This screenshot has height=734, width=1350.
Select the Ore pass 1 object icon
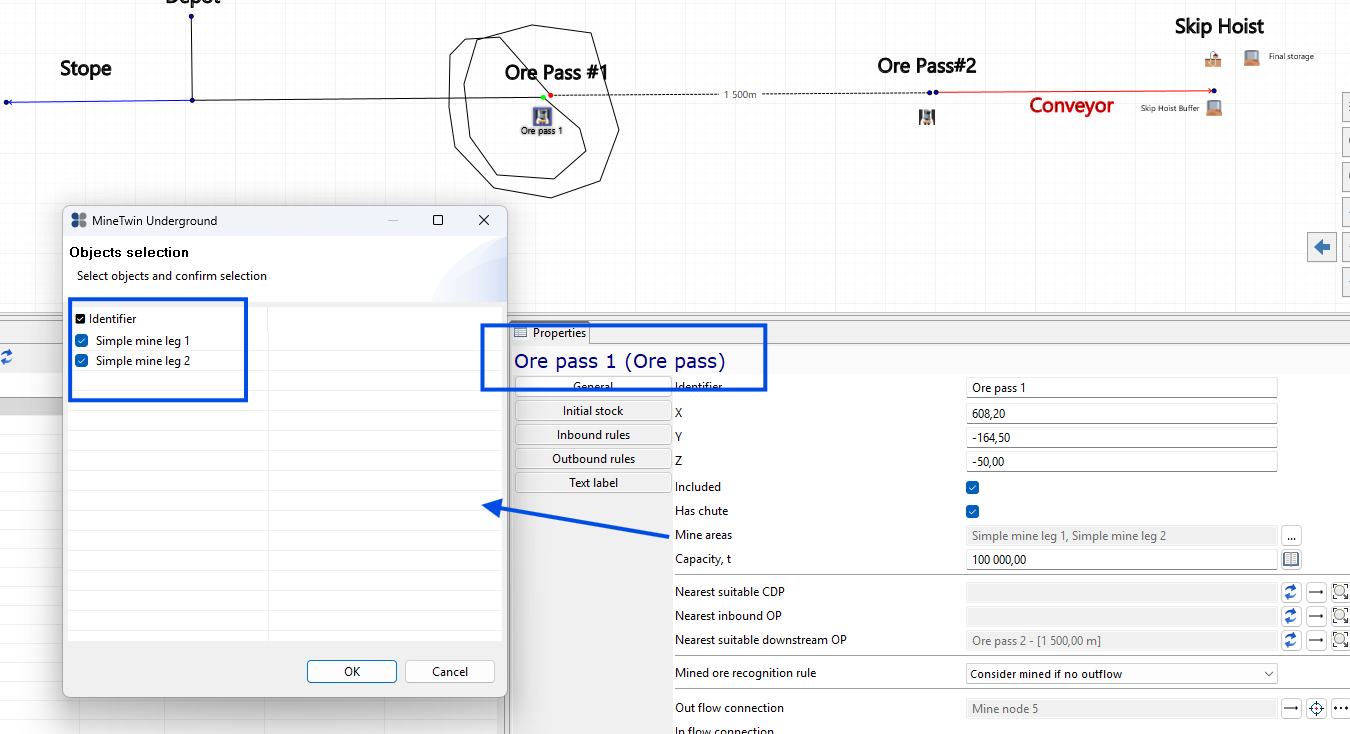click(542, 116)
